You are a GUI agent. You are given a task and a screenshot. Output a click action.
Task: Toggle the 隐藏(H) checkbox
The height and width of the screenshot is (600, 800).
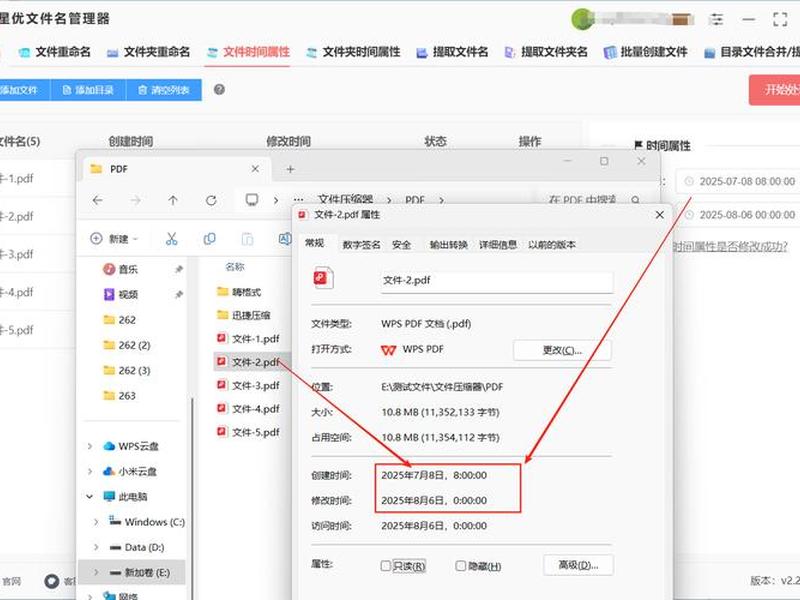[461, 566]
